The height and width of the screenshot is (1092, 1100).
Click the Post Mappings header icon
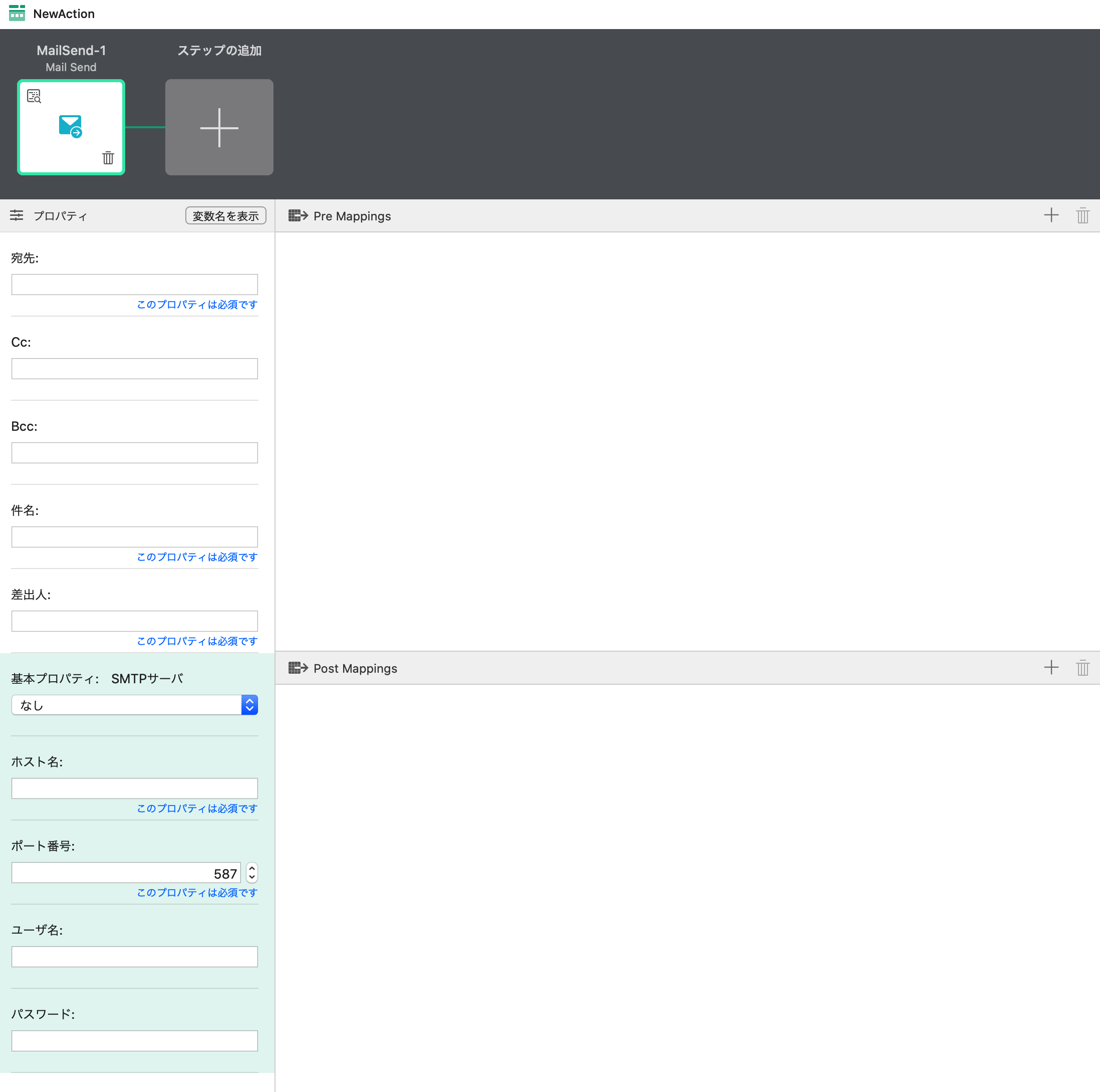point(298,668)
